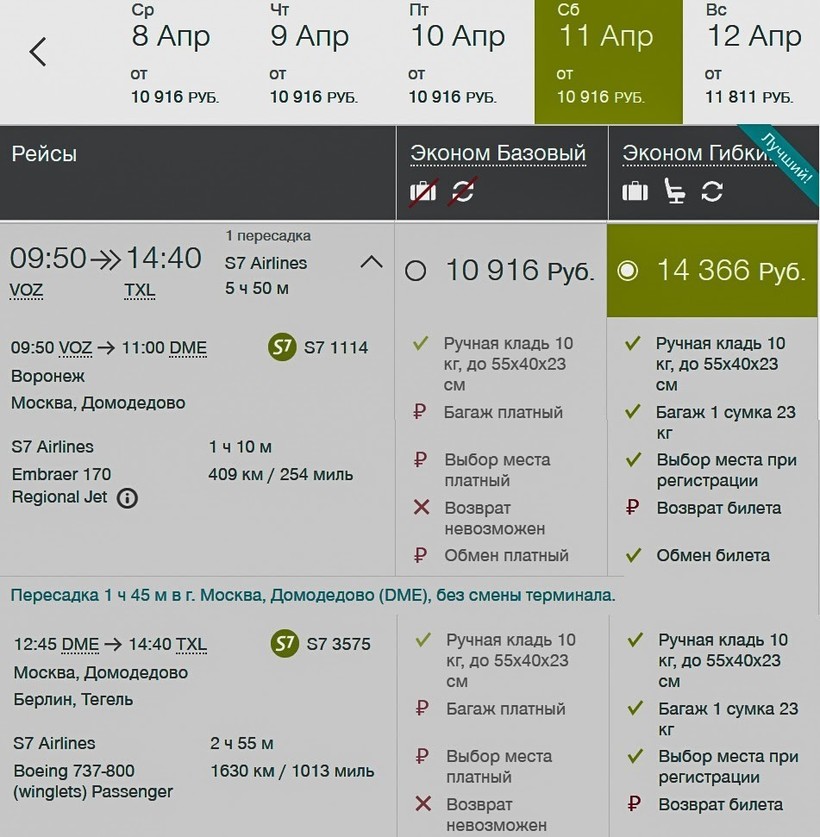
Task: Select the 14 366 Руб. fare radio button
Action: pyautogui.click(x=628, y=271)
